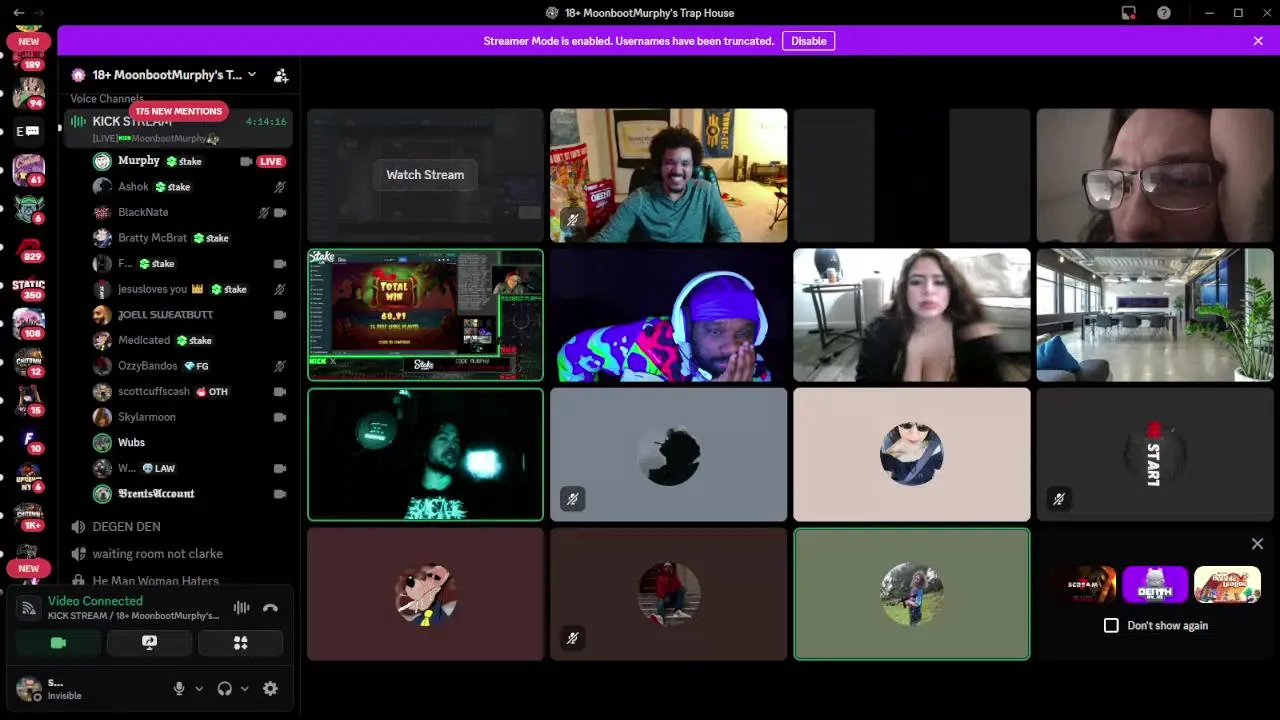Click the red-dot inbox icon in title bar
1280x720 pixels.
click(1128, 13)
